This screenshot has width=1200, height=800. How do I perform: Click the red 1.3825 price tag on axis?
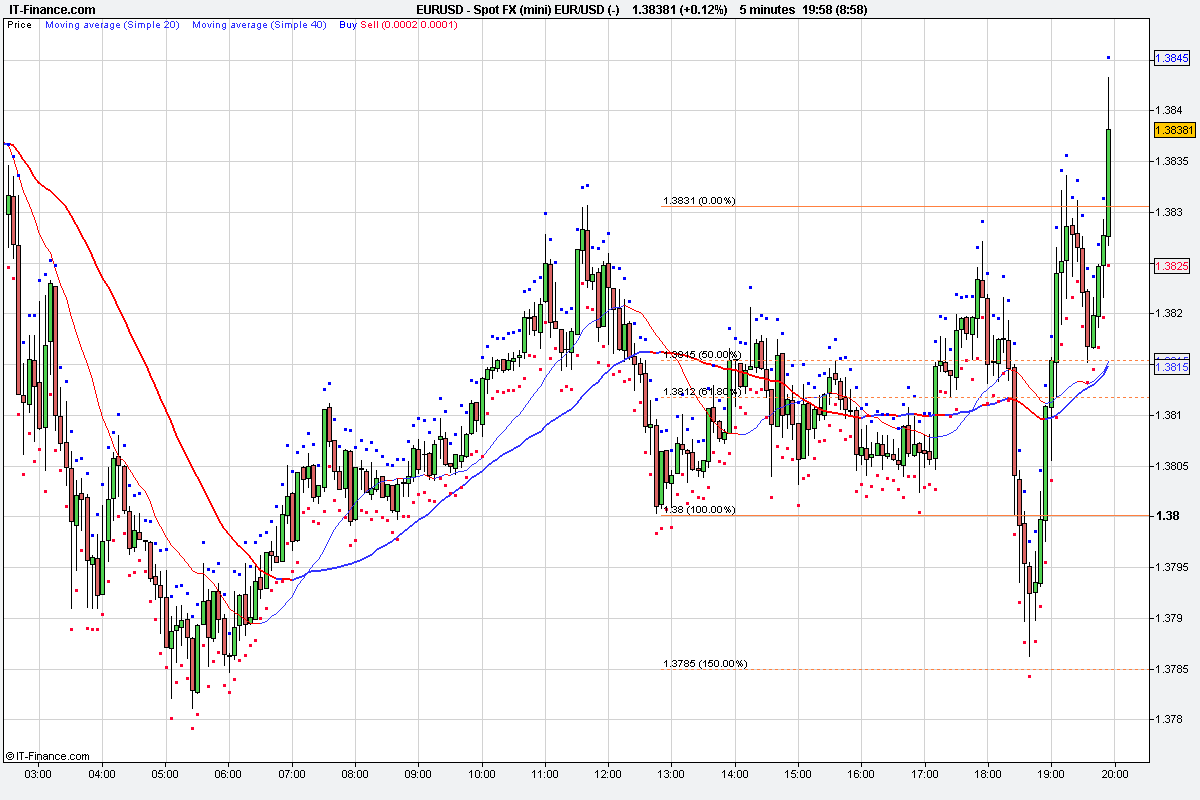(x=1171, y=266)
